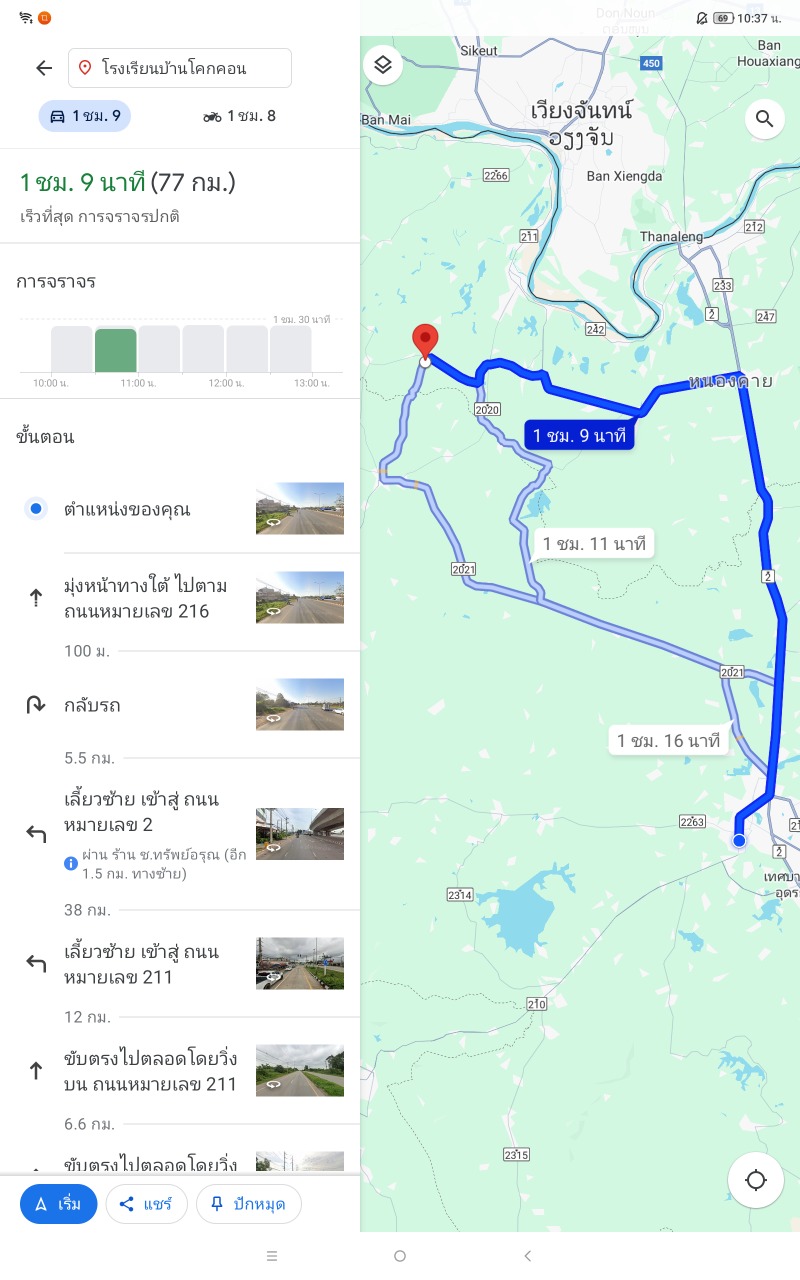Select the car travel mode 1 ชม. 9
Image resolution: width=800 pixels, height=1280 pixels.
click(85, 116)
